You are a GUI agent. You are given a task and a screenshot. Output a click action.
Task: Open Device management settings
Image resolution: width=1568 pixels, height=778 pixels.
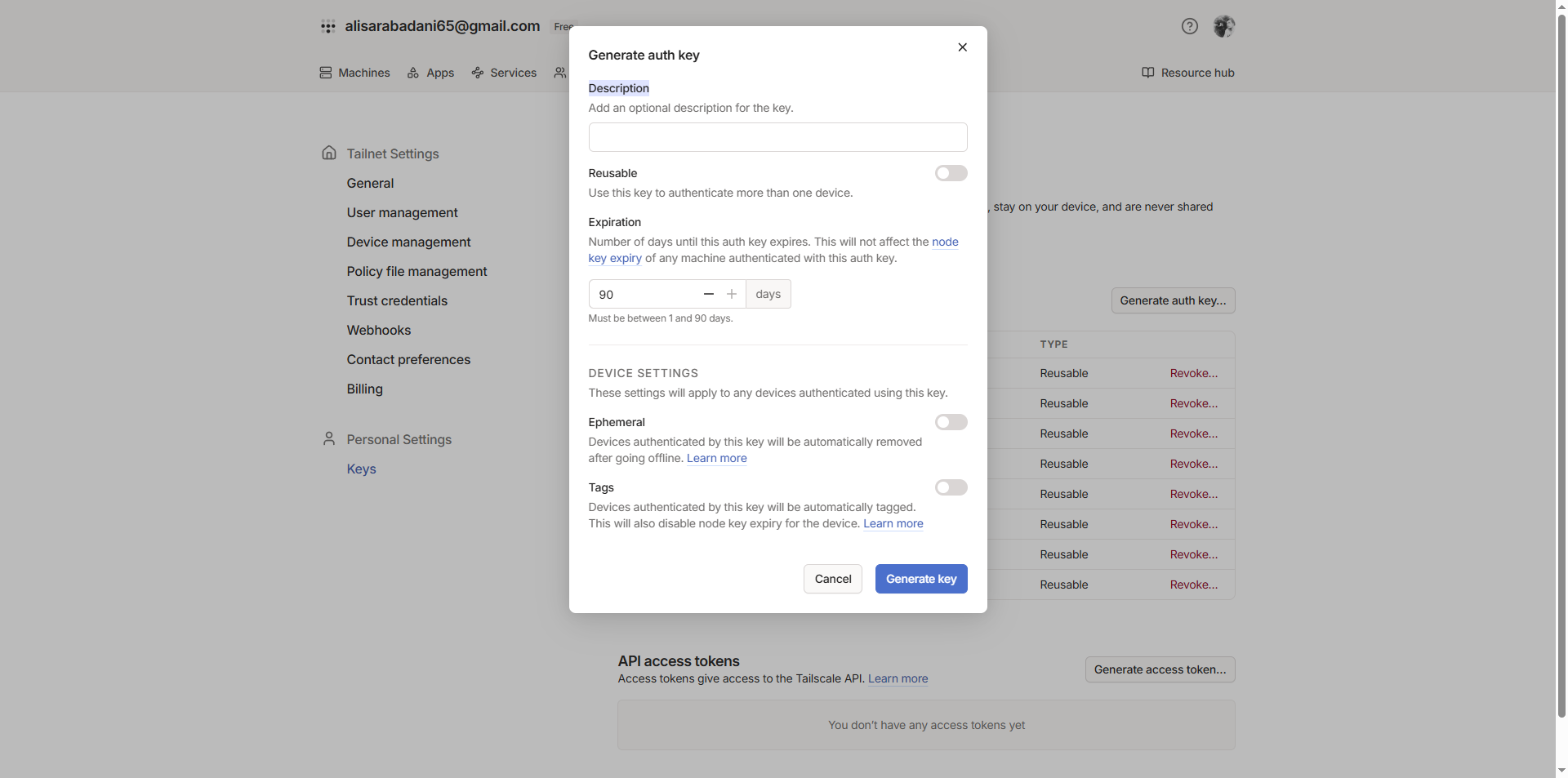(x=408, y=242)
